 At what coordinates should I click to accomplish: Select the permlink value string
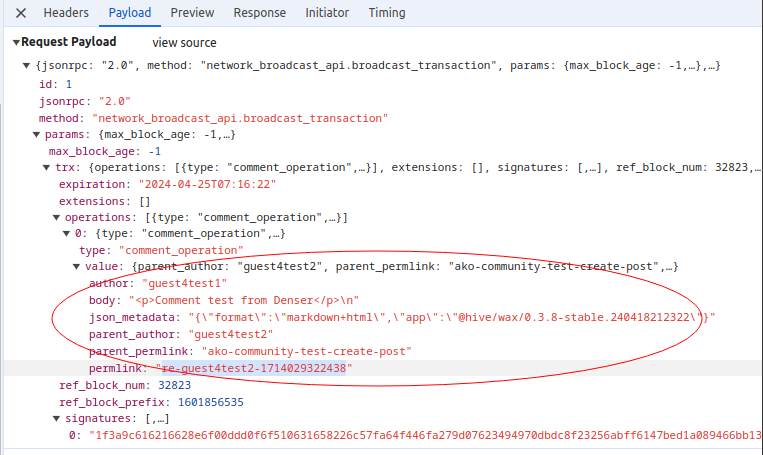coord(253,369)
